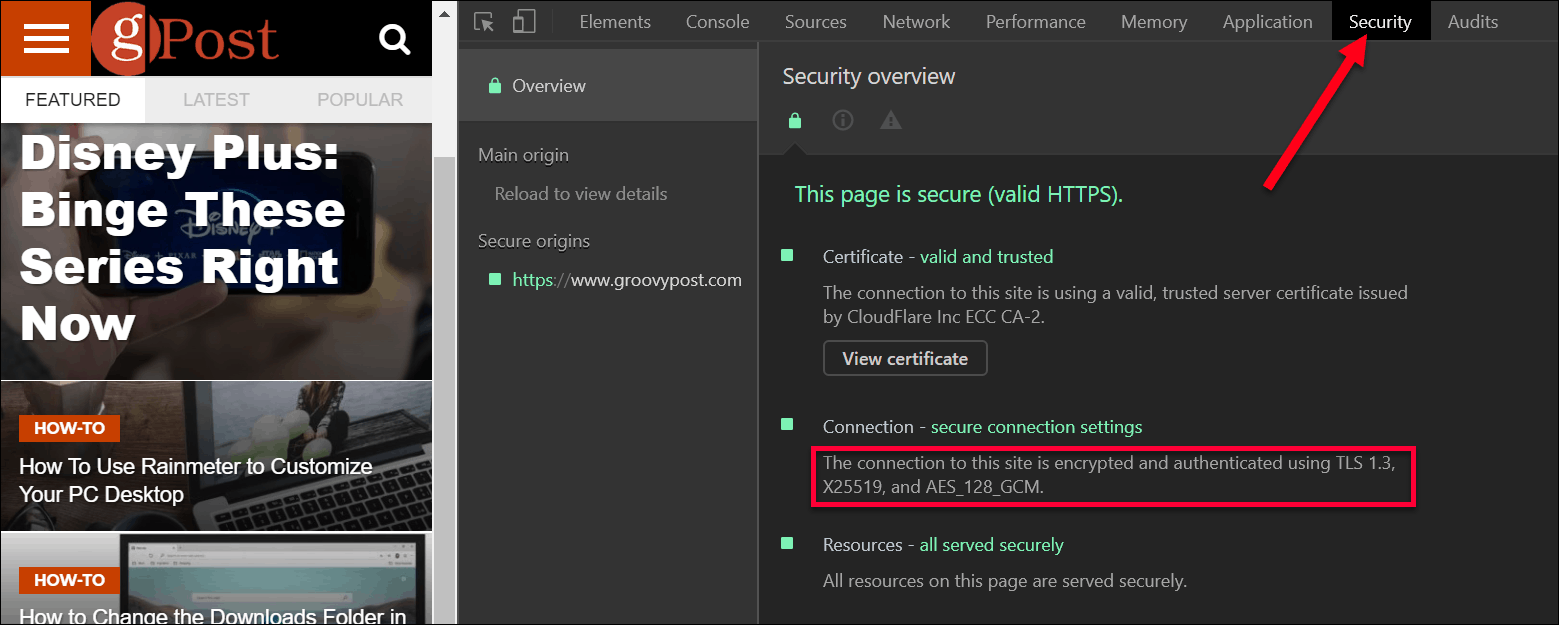Viewport: 1559px width, 625px height.
Task: Click 'All resources on this page' text
Action: point(1005,580)
